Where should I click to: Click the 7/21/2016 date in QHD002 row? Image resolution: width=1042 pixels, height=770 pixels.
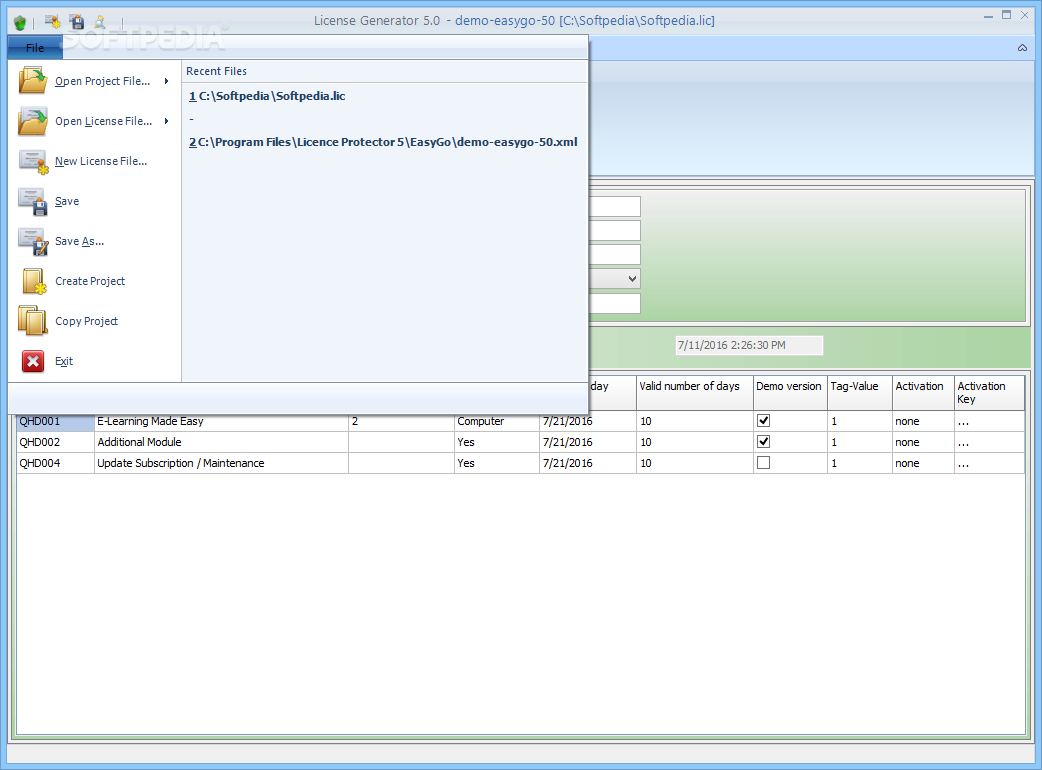[587, 442]
